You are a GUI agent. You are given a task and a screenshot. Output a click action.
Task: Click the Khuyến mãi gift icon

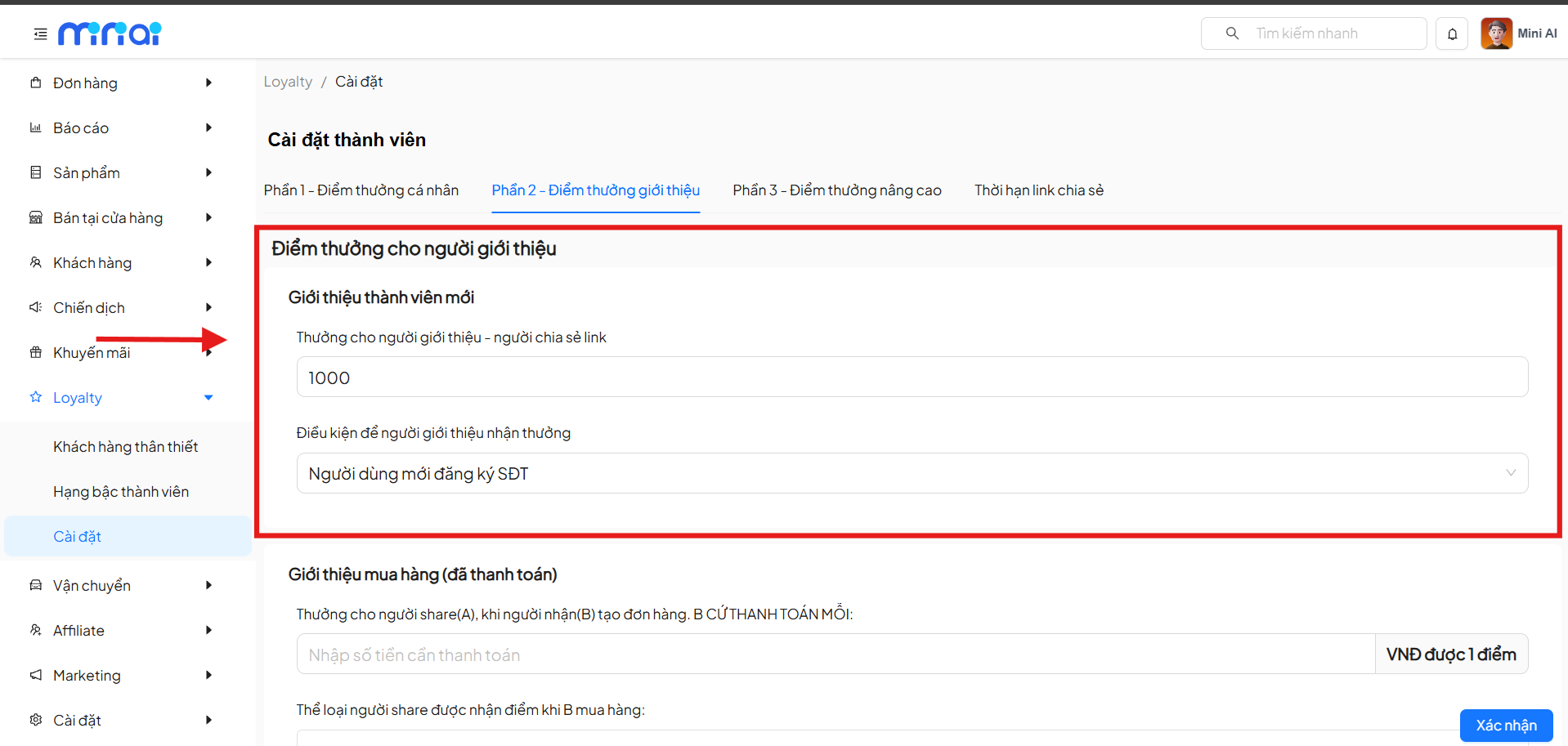35,352
